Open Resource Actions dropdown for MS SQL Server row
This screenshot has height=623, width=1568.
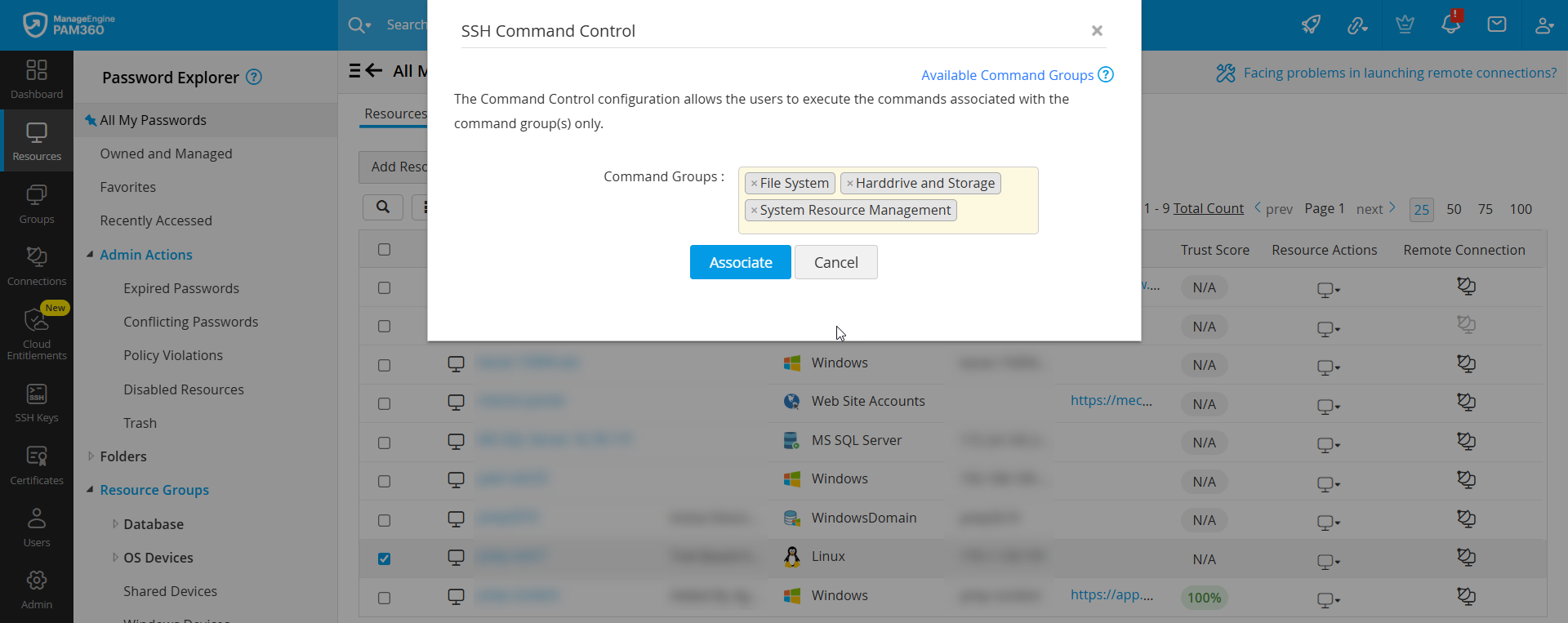[1328, 445]
